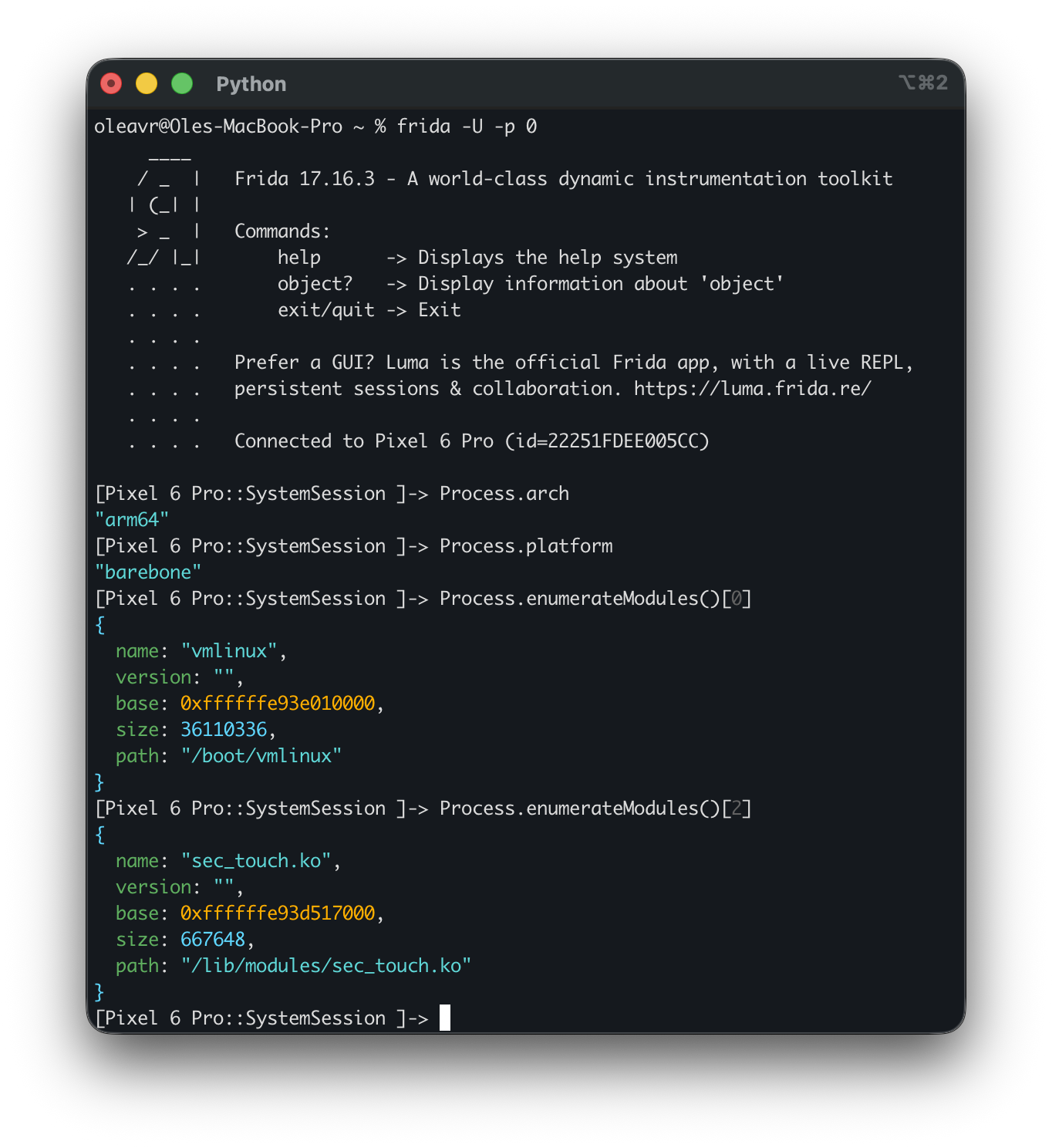Click the 'Process.enumerateModules()[0]' command

pos(595,599)
